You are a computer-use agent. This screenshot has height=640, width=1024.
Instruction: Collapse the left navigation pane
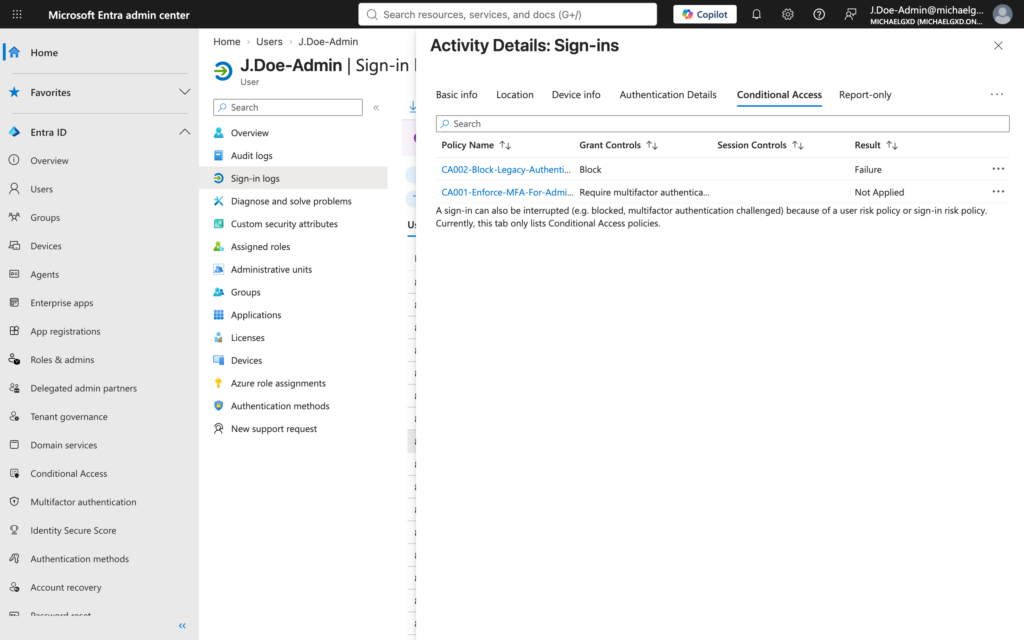(182, 626)
